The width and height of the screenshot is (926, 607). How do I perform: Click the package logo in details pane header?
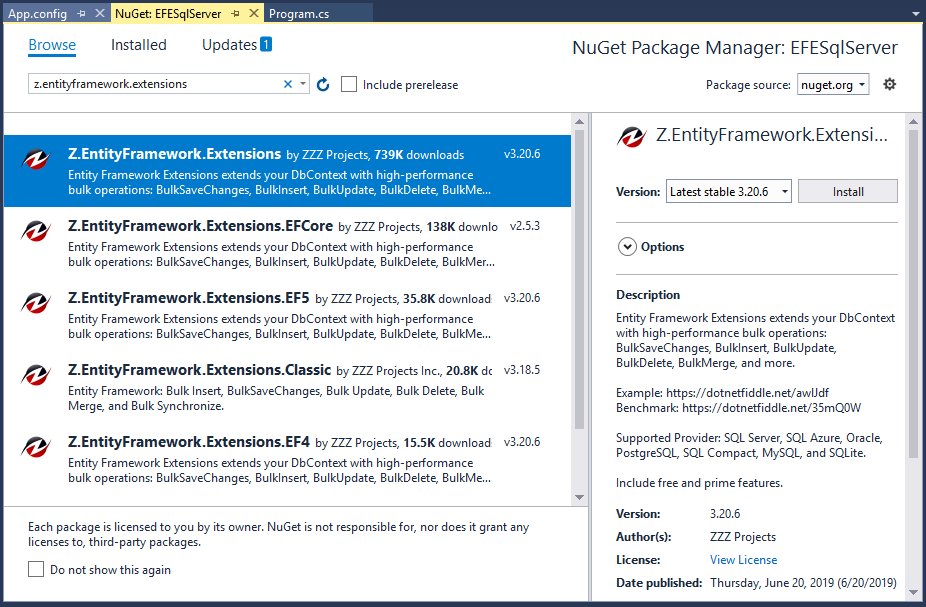pyautogui.click(x=631, y=137)
